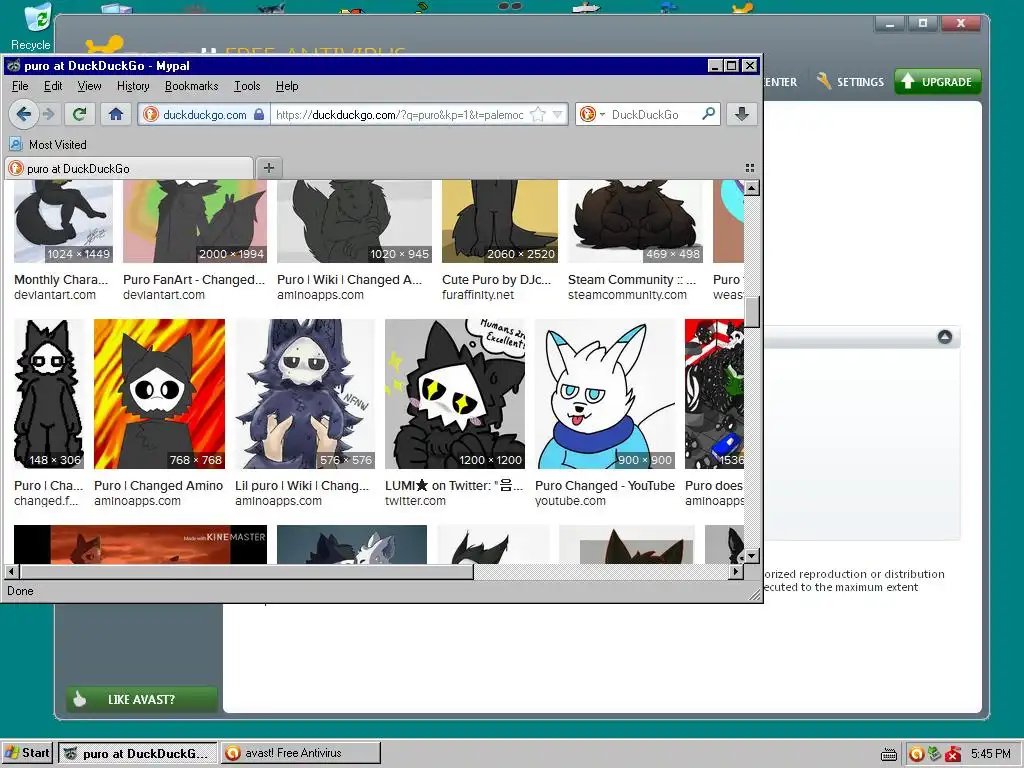Open the Tools menu

coord(247,86)
